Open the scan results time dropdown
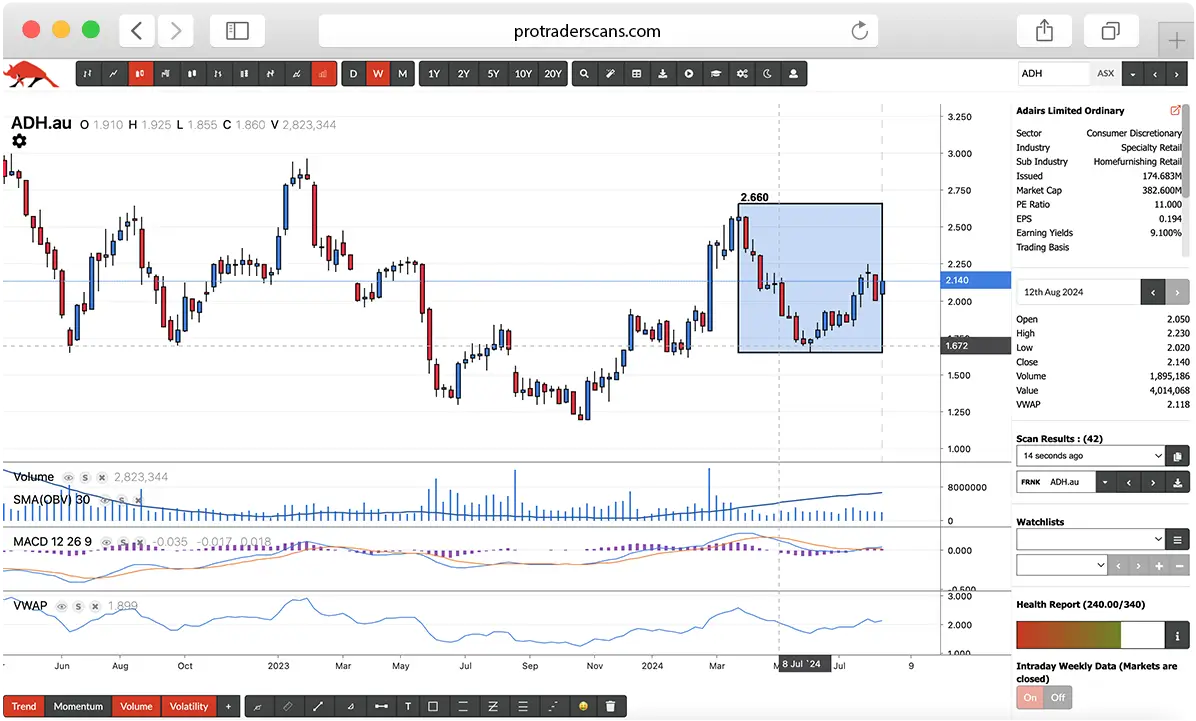 pos(1091,456)
